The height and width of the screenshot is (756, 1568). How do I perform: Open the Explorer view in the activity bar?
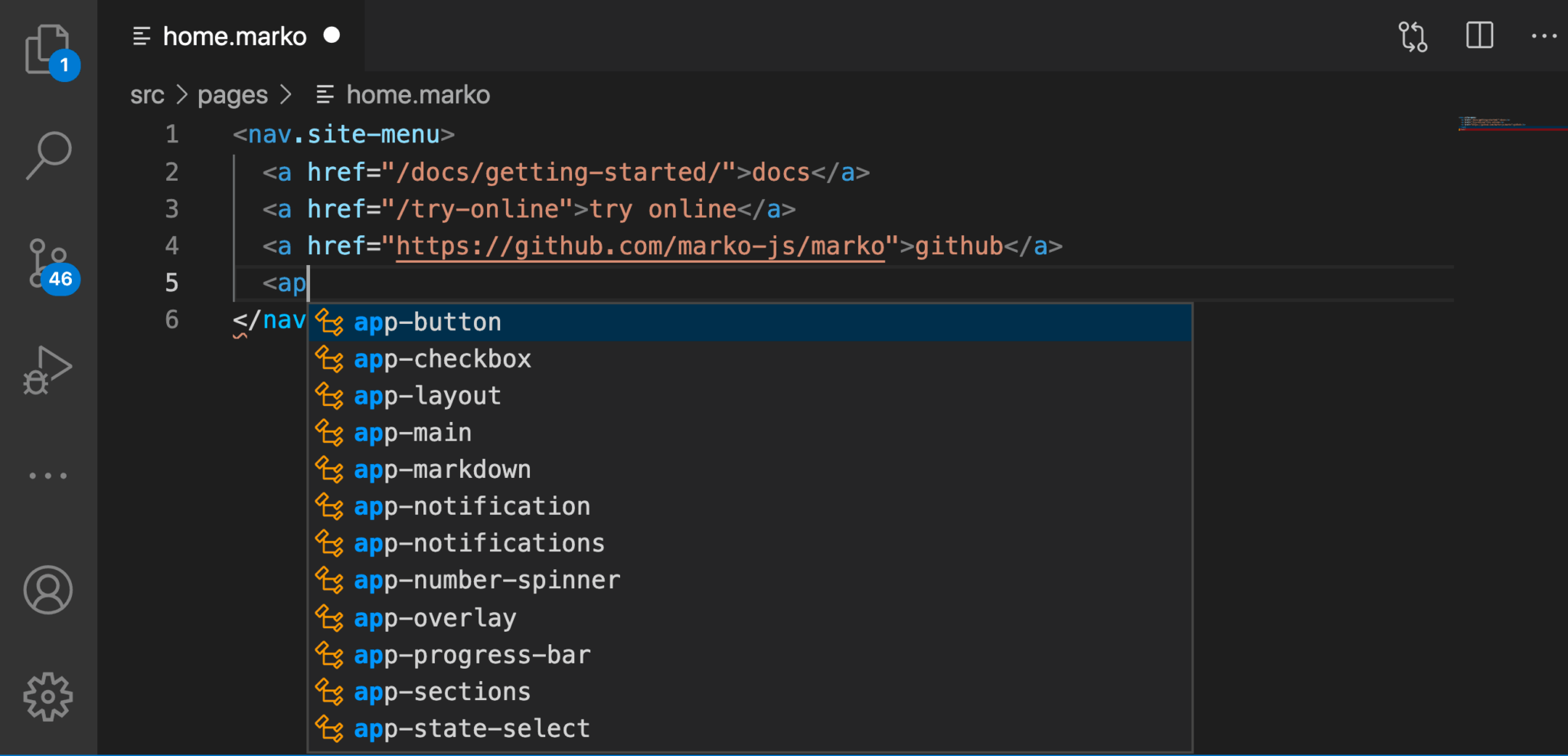[x=48, y=46]
